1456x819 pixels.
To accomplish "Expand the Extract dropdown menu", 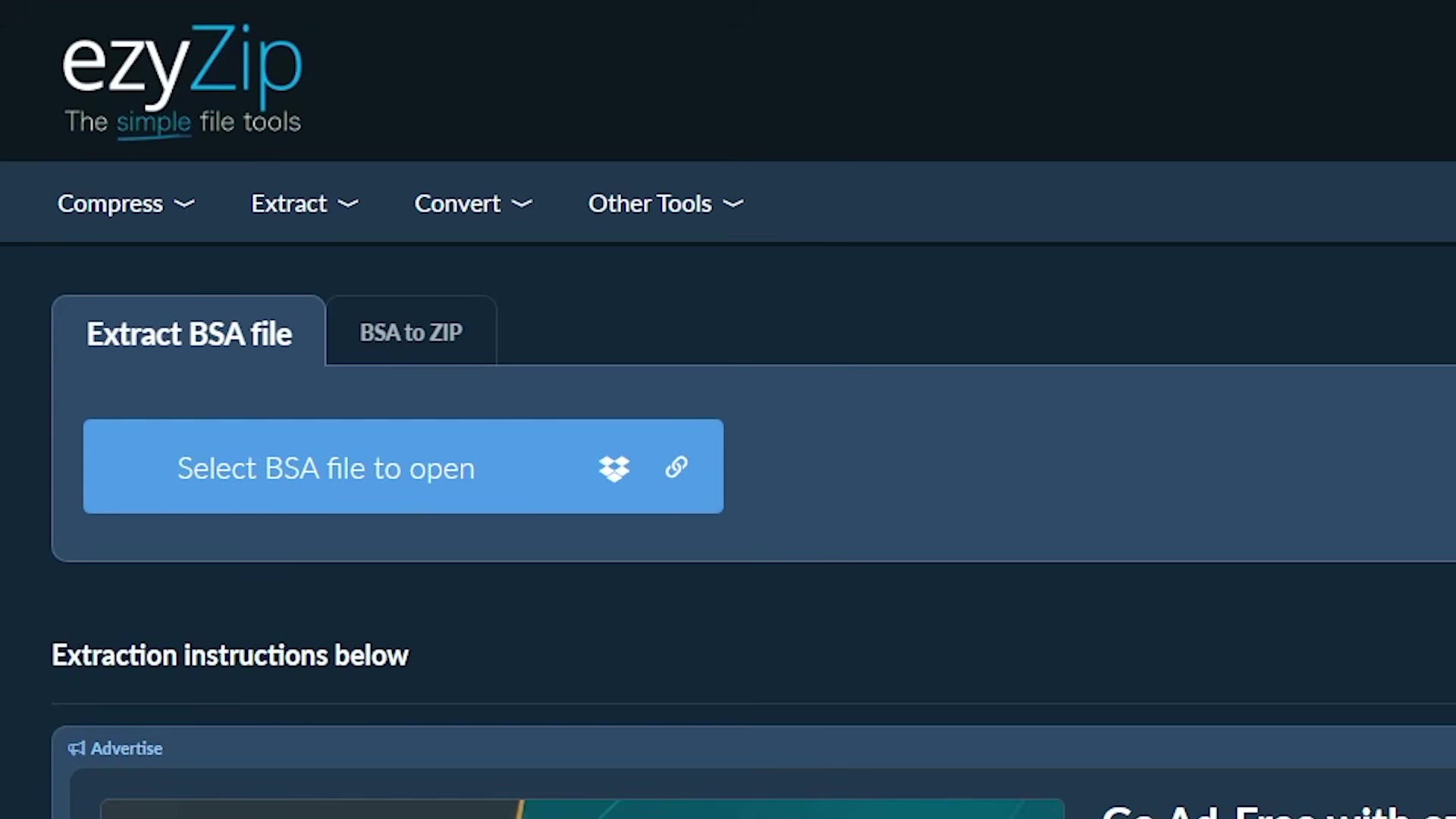I will point(304,203).
